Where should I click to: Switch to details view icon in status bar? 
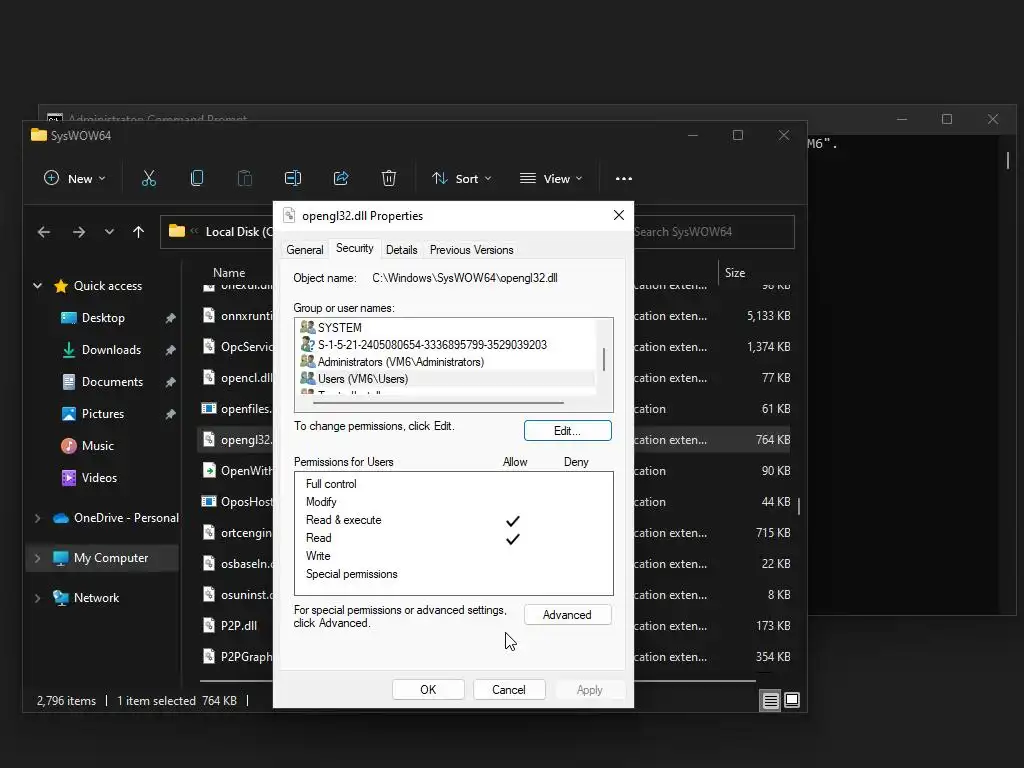[771, 701]
